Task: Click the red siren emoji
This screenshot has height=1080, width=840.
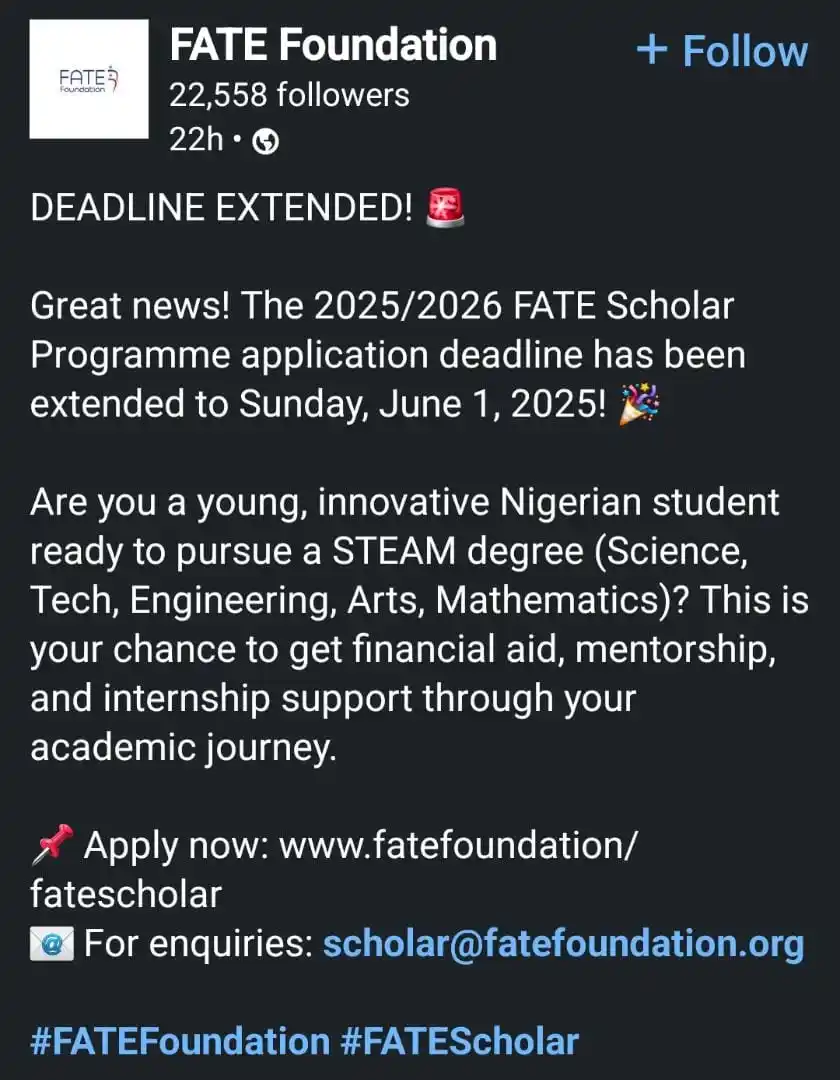Action: click(445, 207)
